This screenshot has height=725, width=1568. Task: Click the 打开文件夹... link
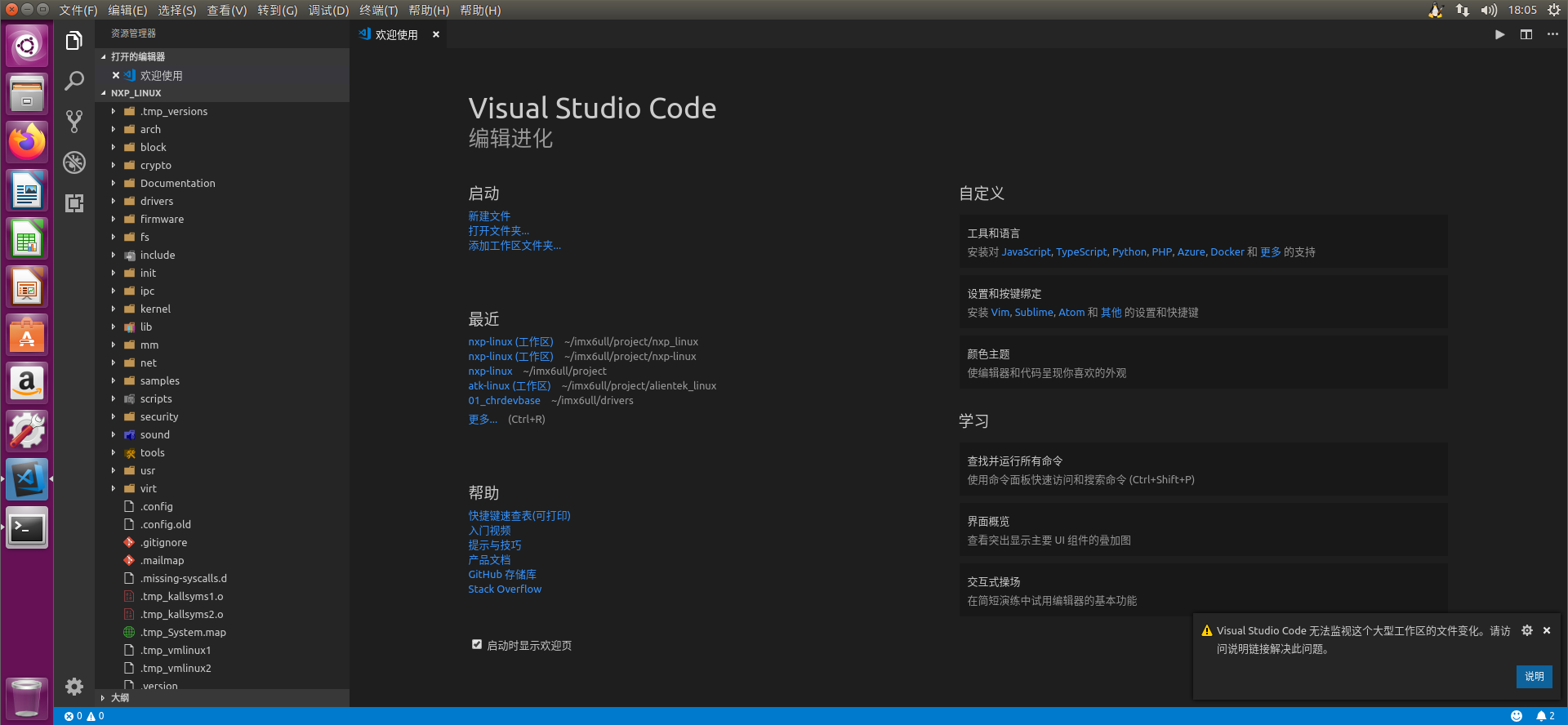click(x=498, y=230)
